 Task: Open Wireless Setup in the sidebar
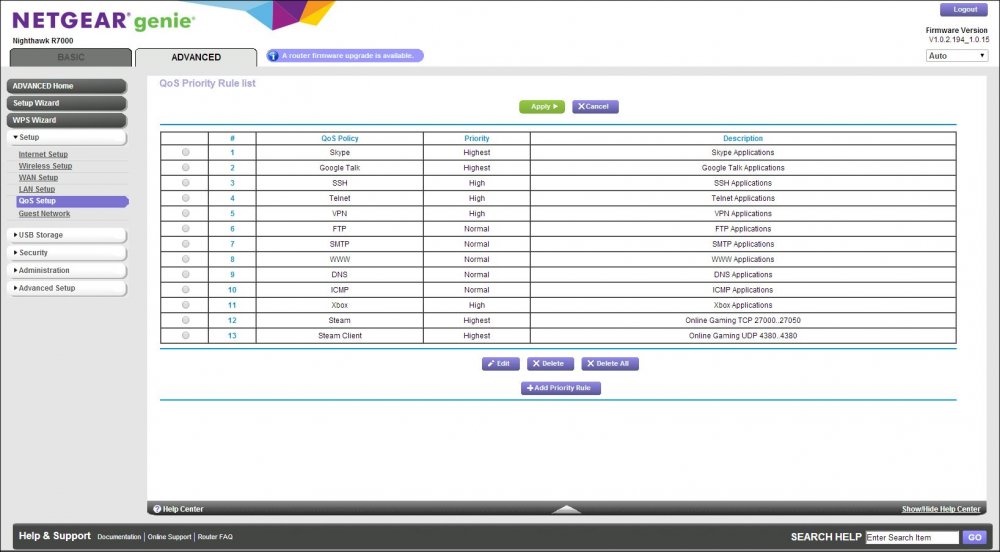(45, 166)
